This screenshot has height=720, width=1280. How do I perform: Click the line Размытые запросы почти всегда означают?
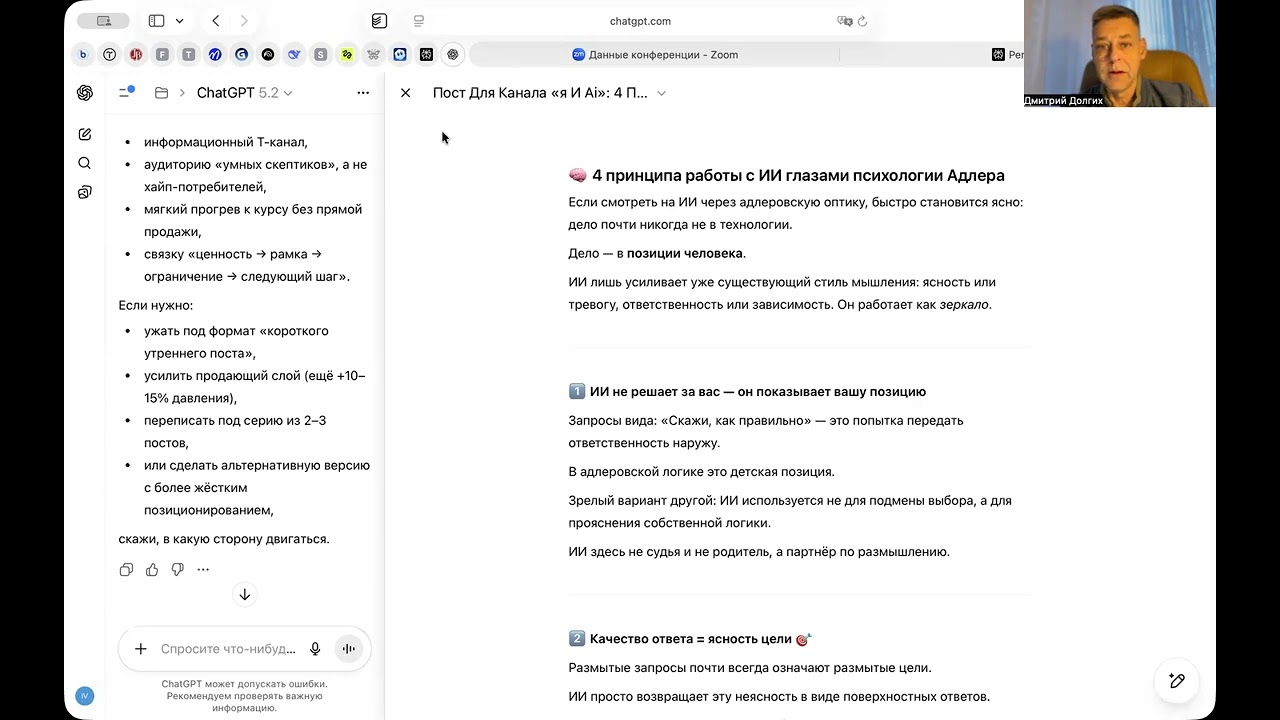(750, 668)
